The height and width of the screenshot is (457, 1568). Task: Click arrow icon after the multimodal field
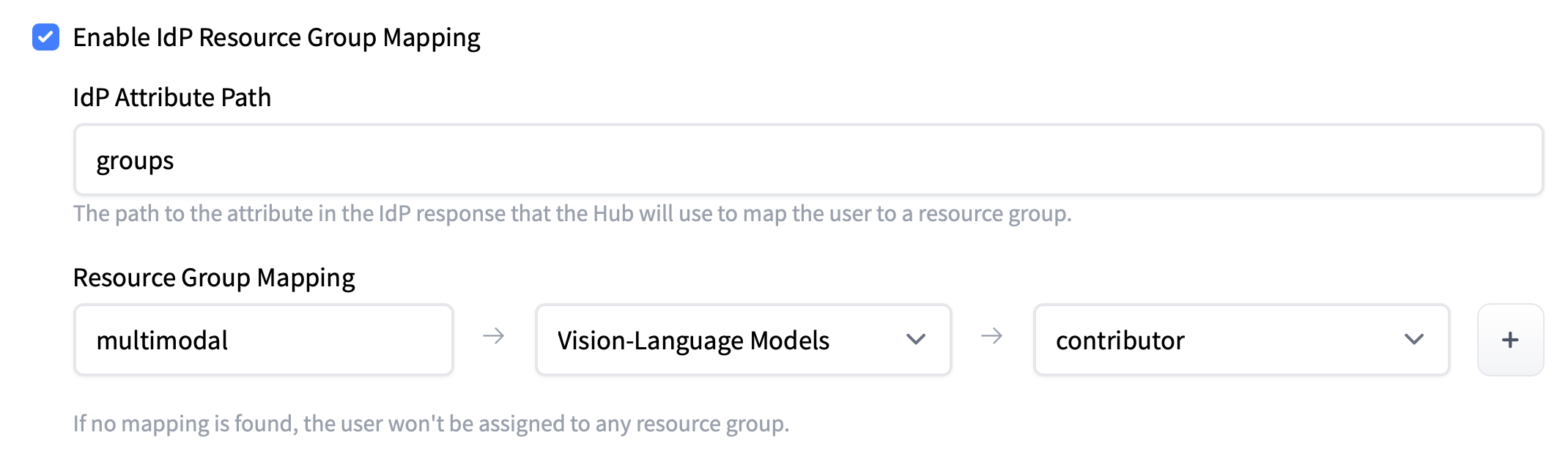(x=494, y=336)
